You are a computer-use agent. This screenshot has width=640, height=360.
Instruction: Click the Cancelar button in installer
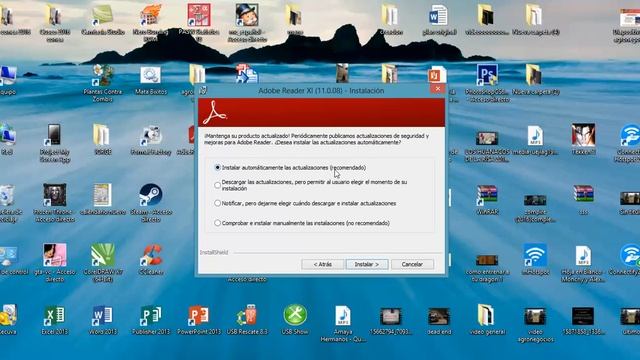point(412,264)
